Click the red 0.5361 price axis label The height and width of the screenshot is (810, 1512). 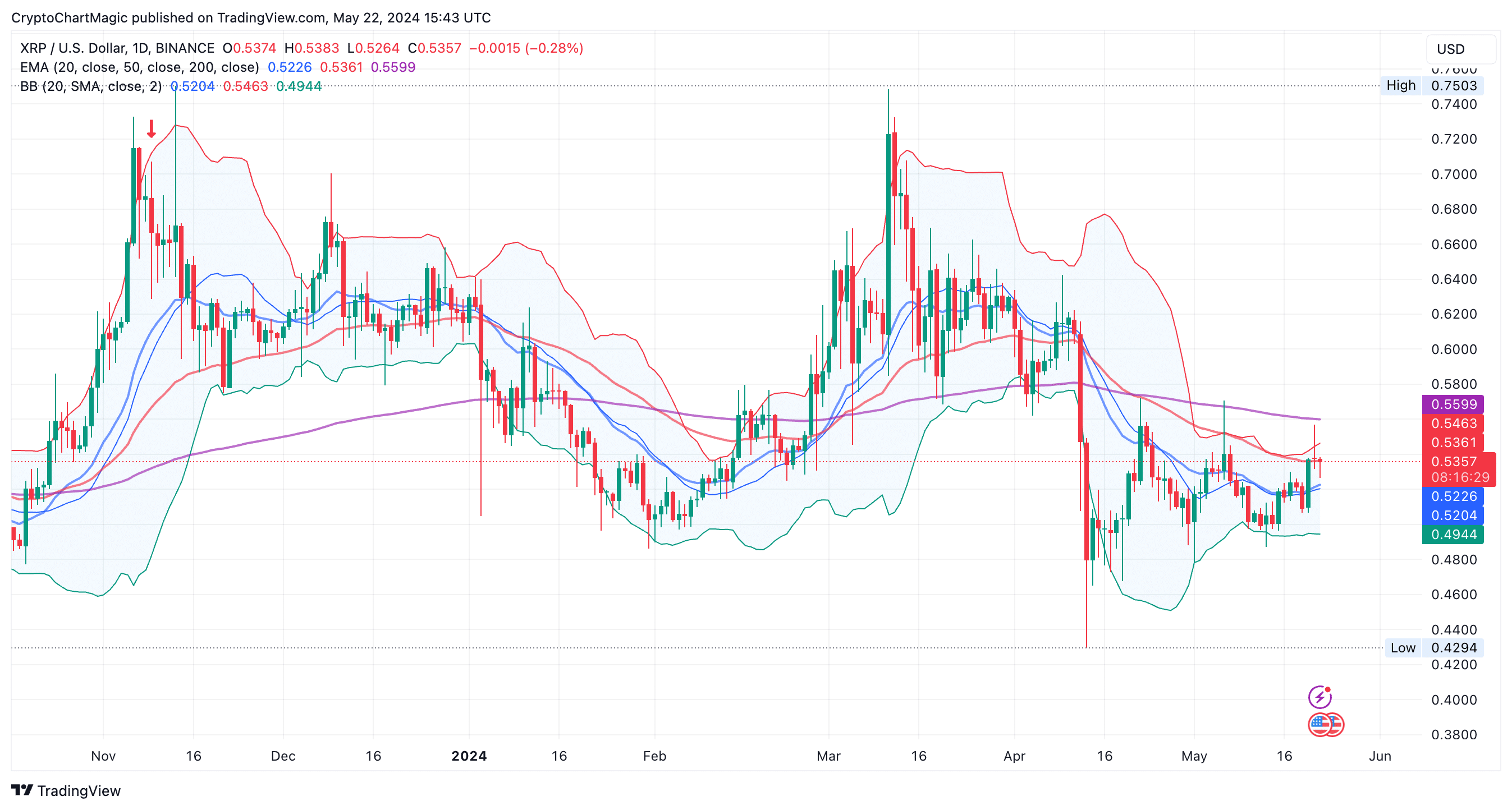tap(1453, 442)
